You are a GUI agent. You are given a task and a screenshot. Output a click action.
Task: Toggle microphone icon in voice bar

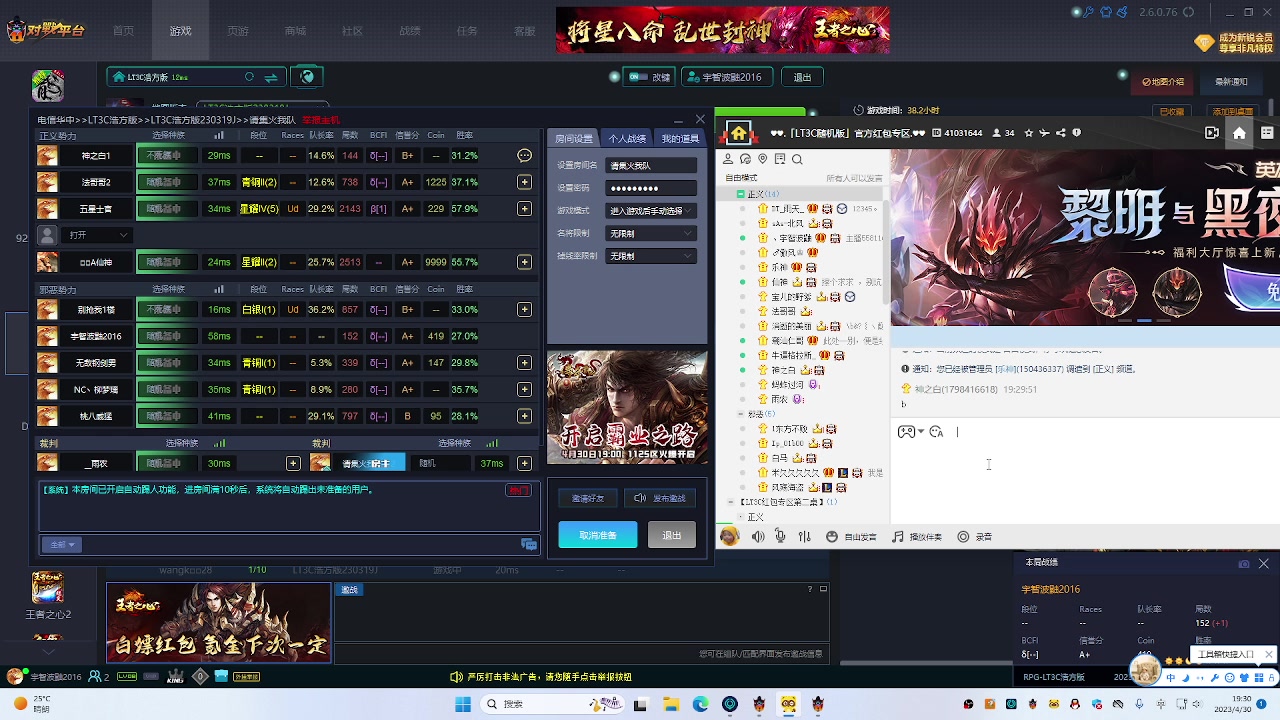click(780, 537)
